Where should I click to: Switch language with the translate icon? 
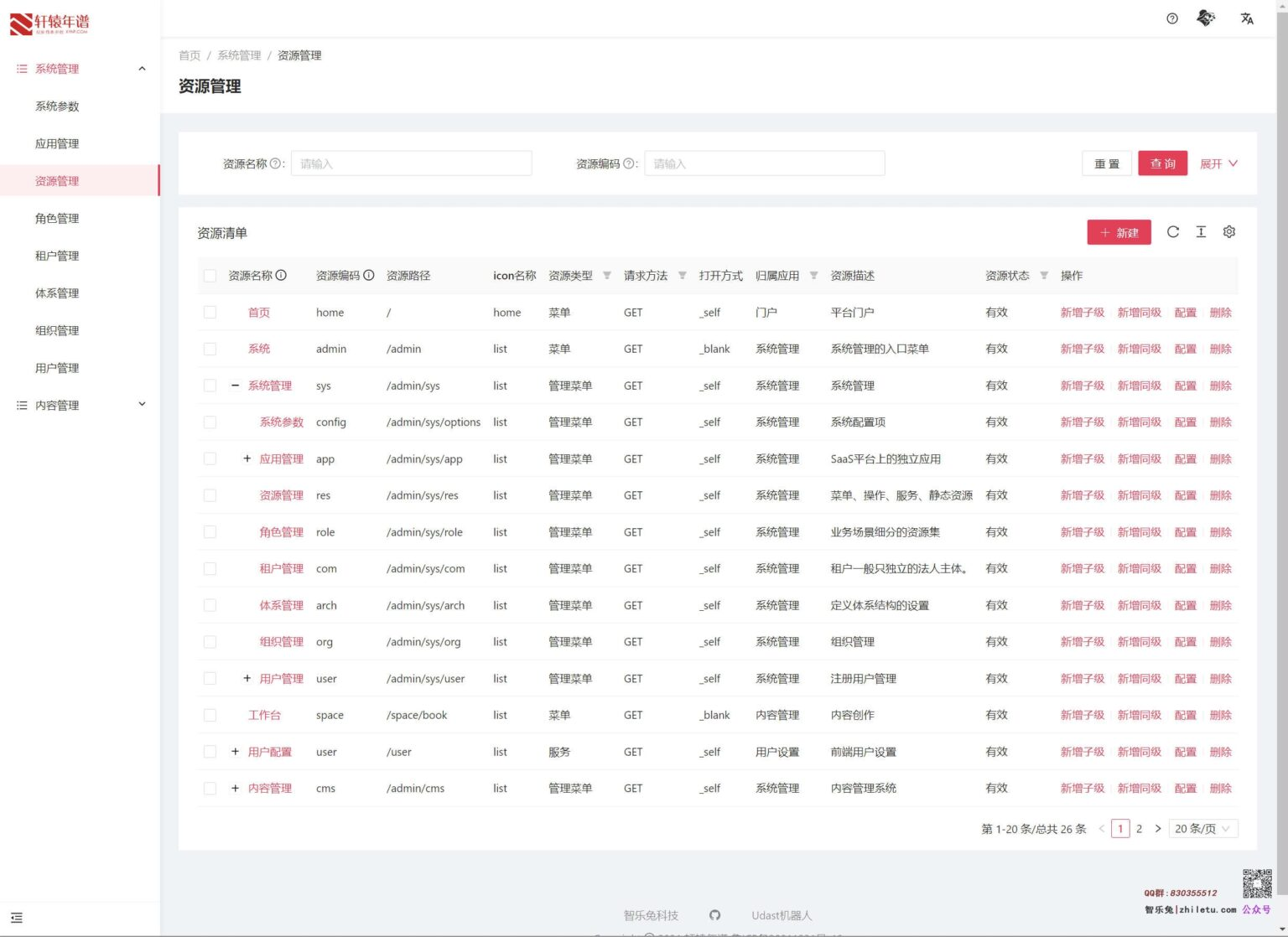[x=1247, y=18]
